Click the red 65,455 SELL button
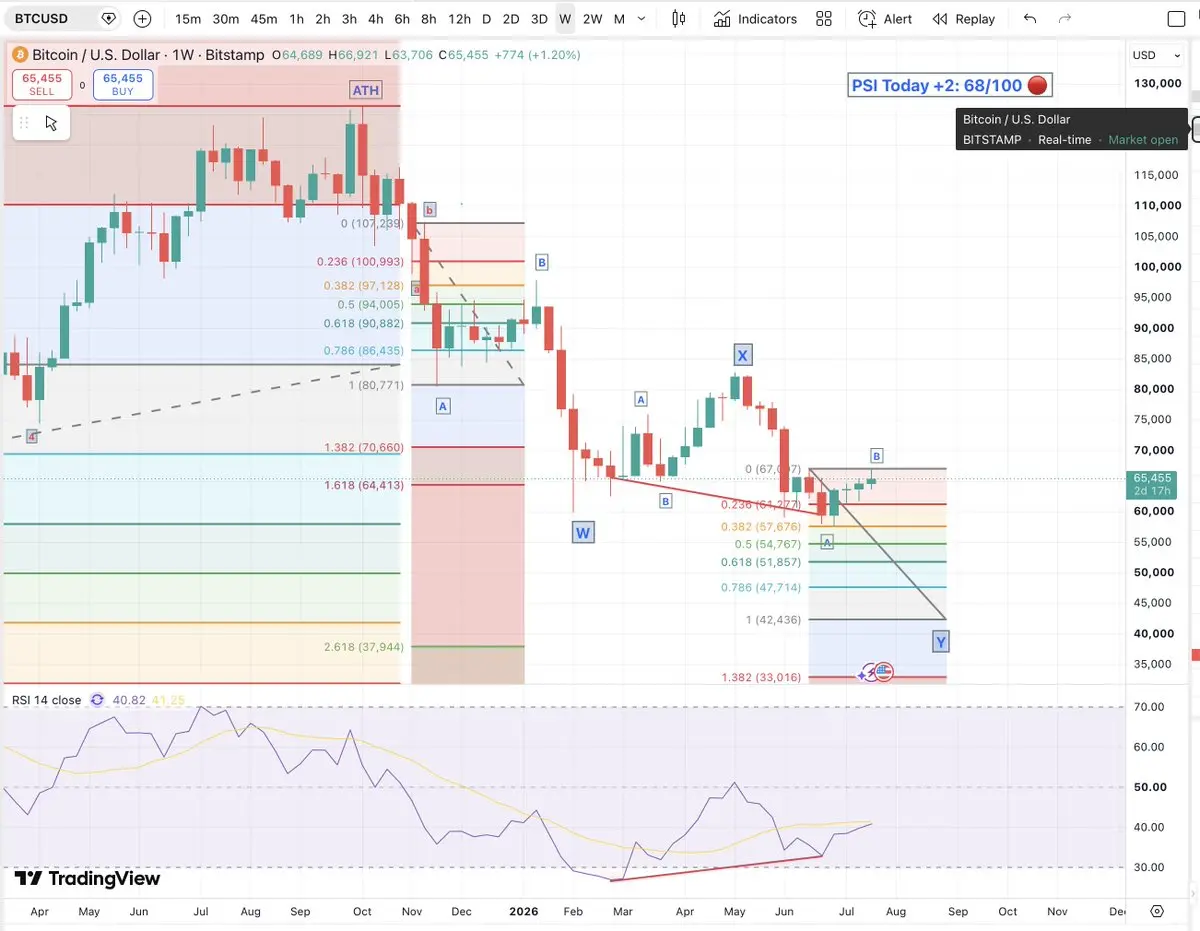The height and width of the screenshot is (931, 1200). (x=41, y=84)
